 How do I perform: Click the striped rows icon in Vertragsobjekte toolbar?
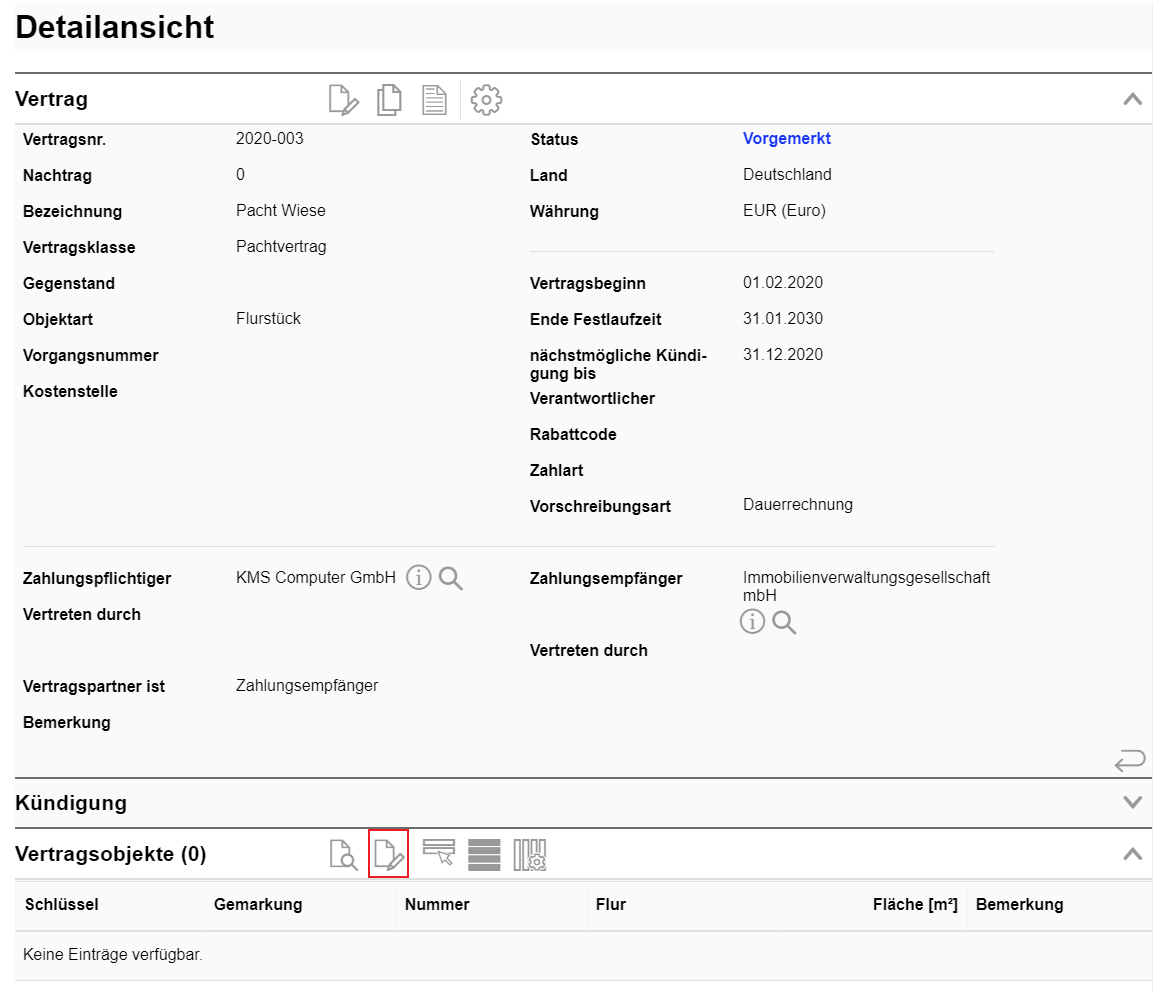pyautogui.click(x=484, y=855)
